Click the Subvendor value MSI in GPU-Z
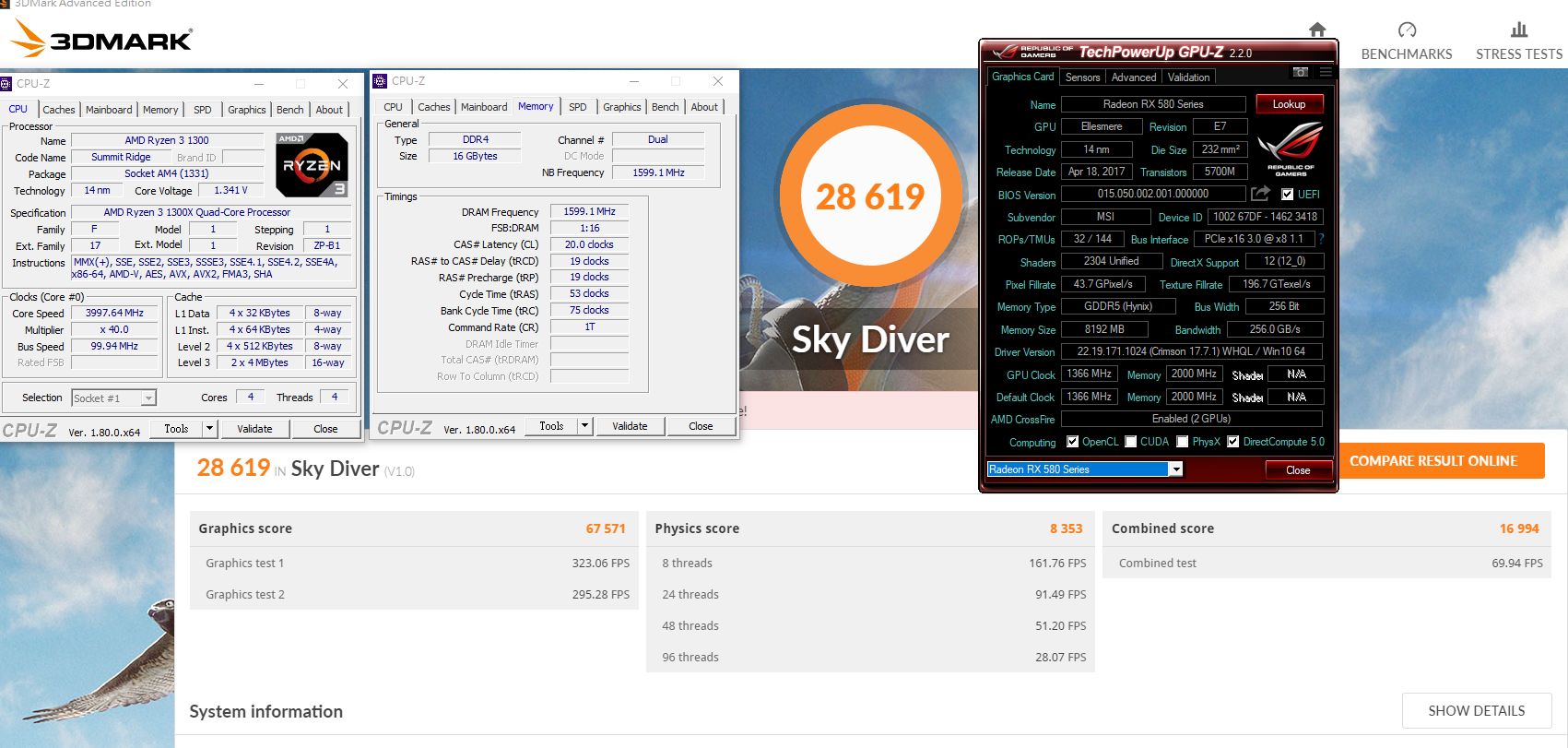This screenshot has height=748, width=1568. tap(1105, 217)
